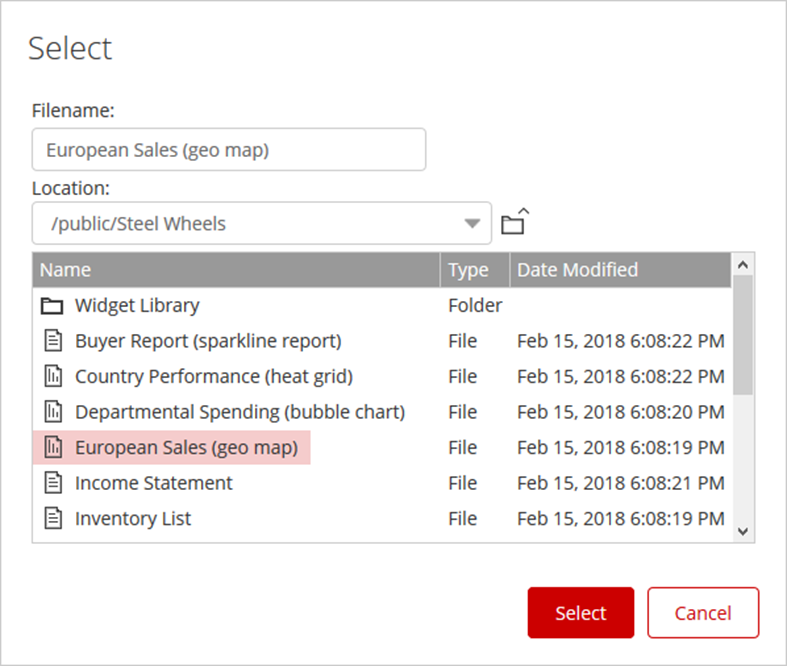This screenshot has width=787, height=666.
Task: Click the scrollbar up arrow
Action: [742, 265]
